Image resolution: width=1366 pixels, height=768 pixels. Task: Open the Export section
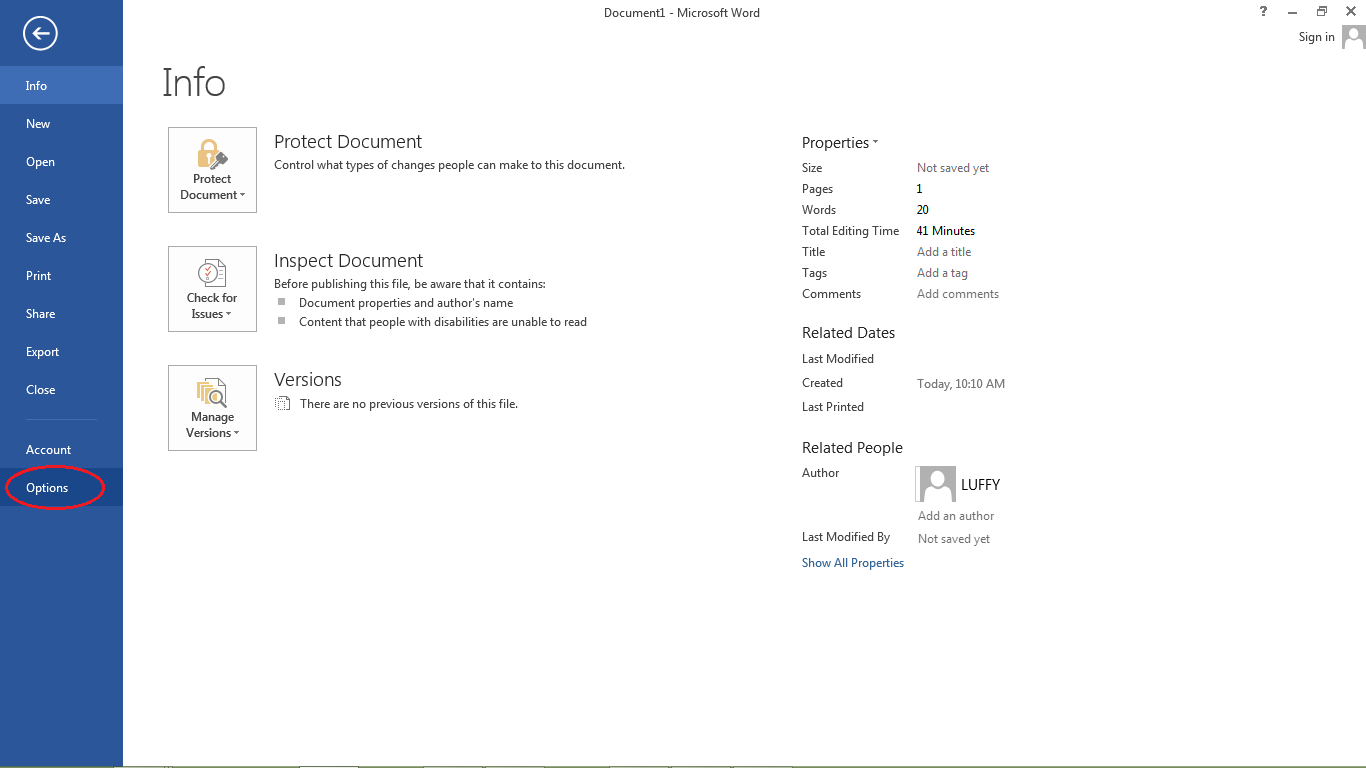[61, 351]
